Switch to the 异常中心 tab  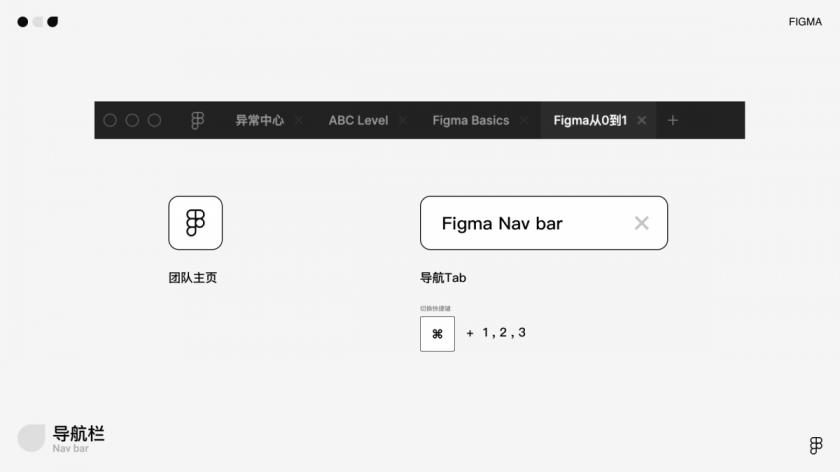260,121
